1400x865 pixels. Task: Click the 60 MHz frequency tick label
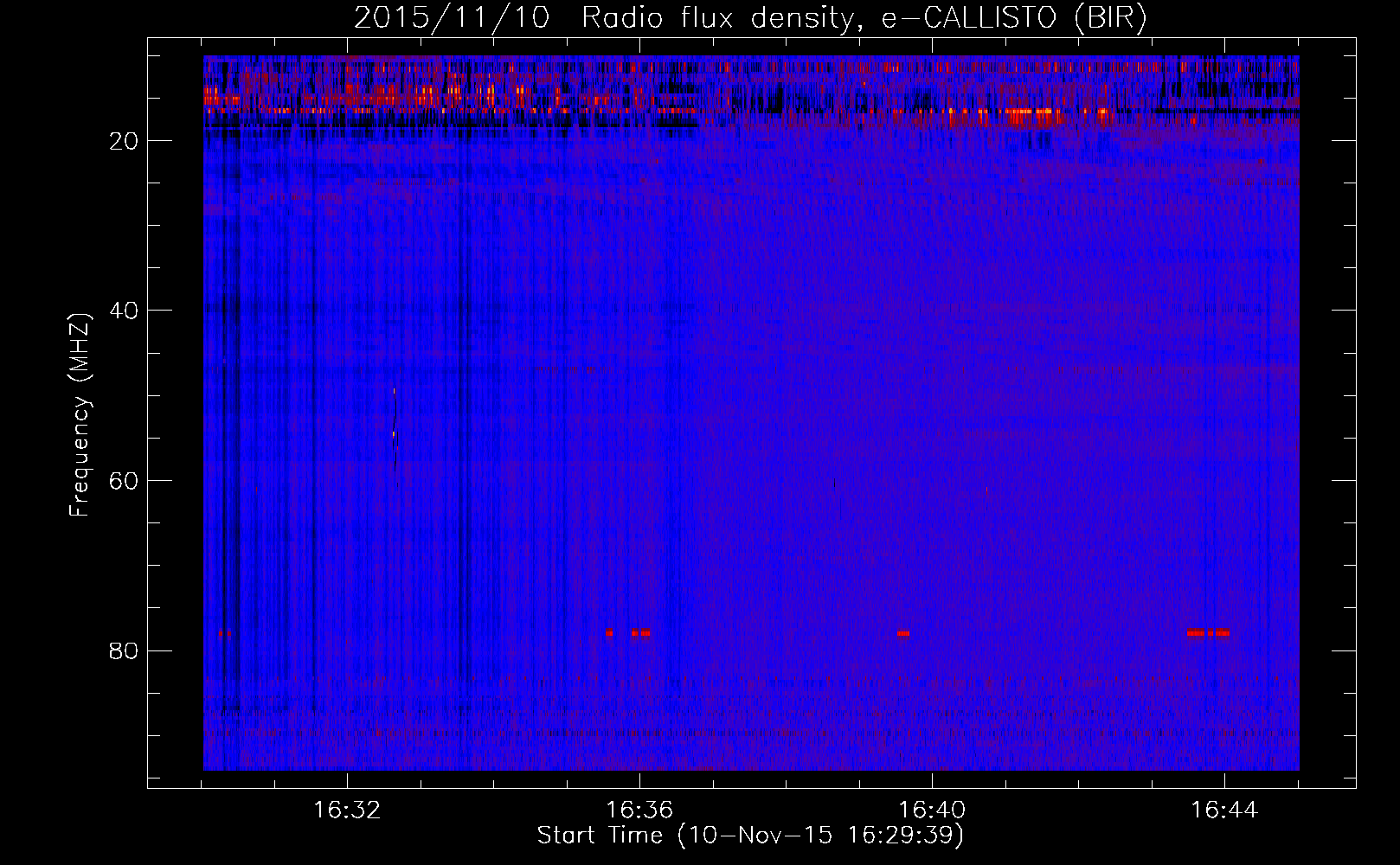(x=124, y=481)
